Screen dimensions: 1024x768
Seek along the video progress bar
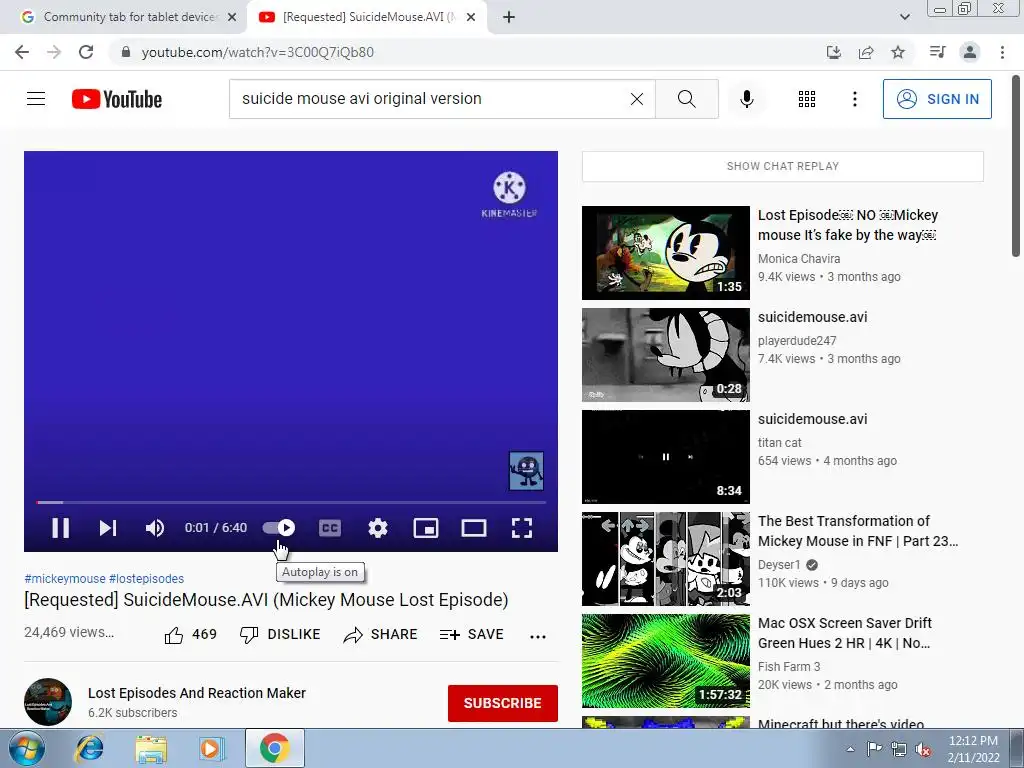click(291, 502)
